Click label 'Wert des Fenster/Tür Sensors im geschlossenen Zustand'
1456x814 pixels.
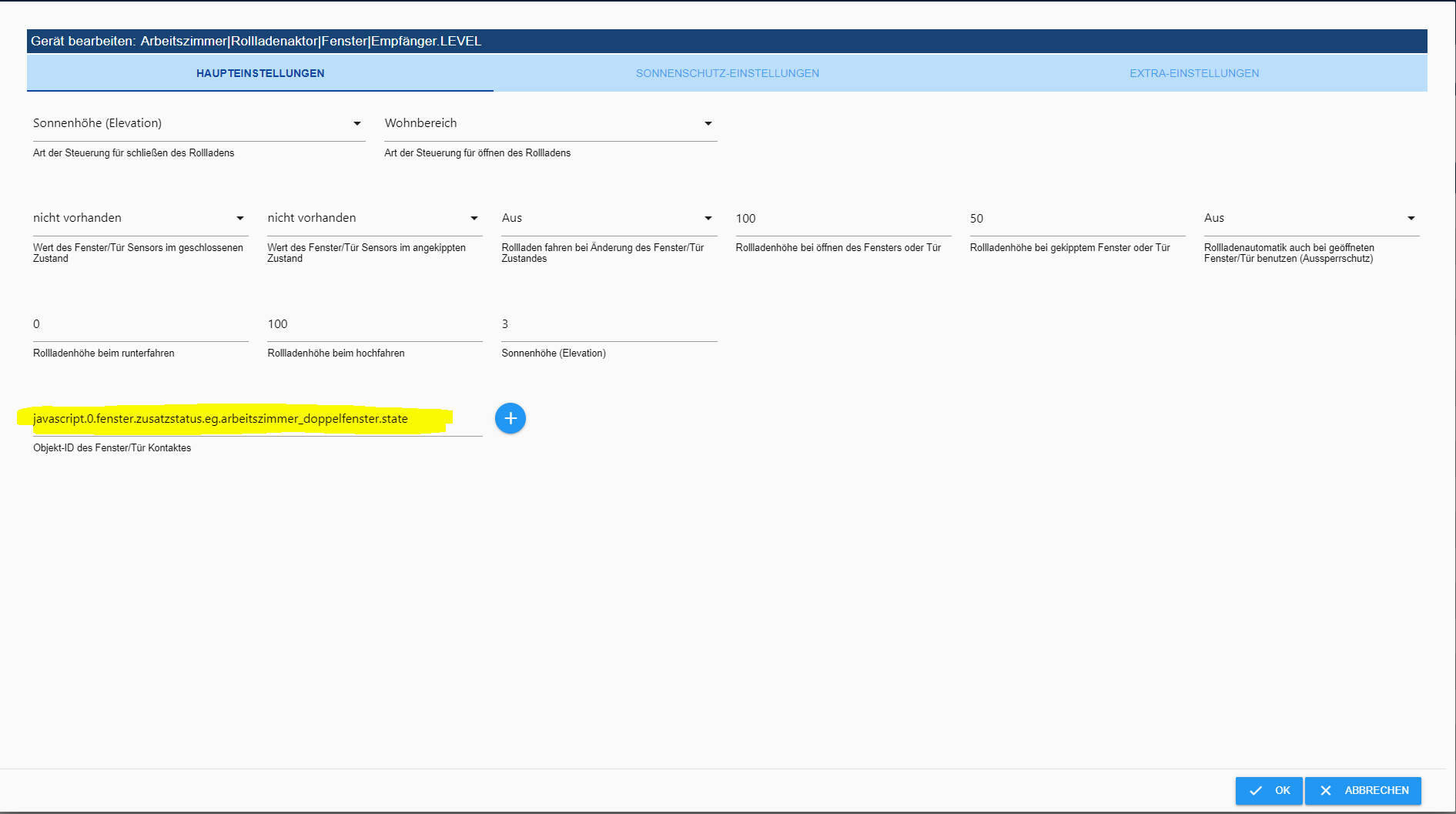(138, 253)
